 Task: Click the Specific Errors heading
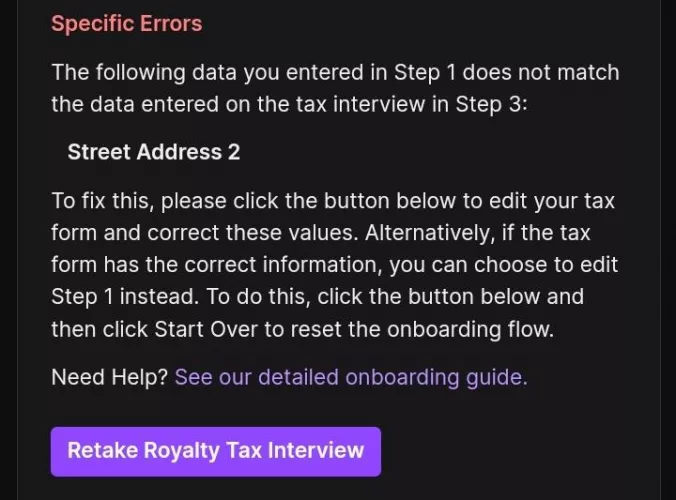pyautogui.click(x=126, y=23)
